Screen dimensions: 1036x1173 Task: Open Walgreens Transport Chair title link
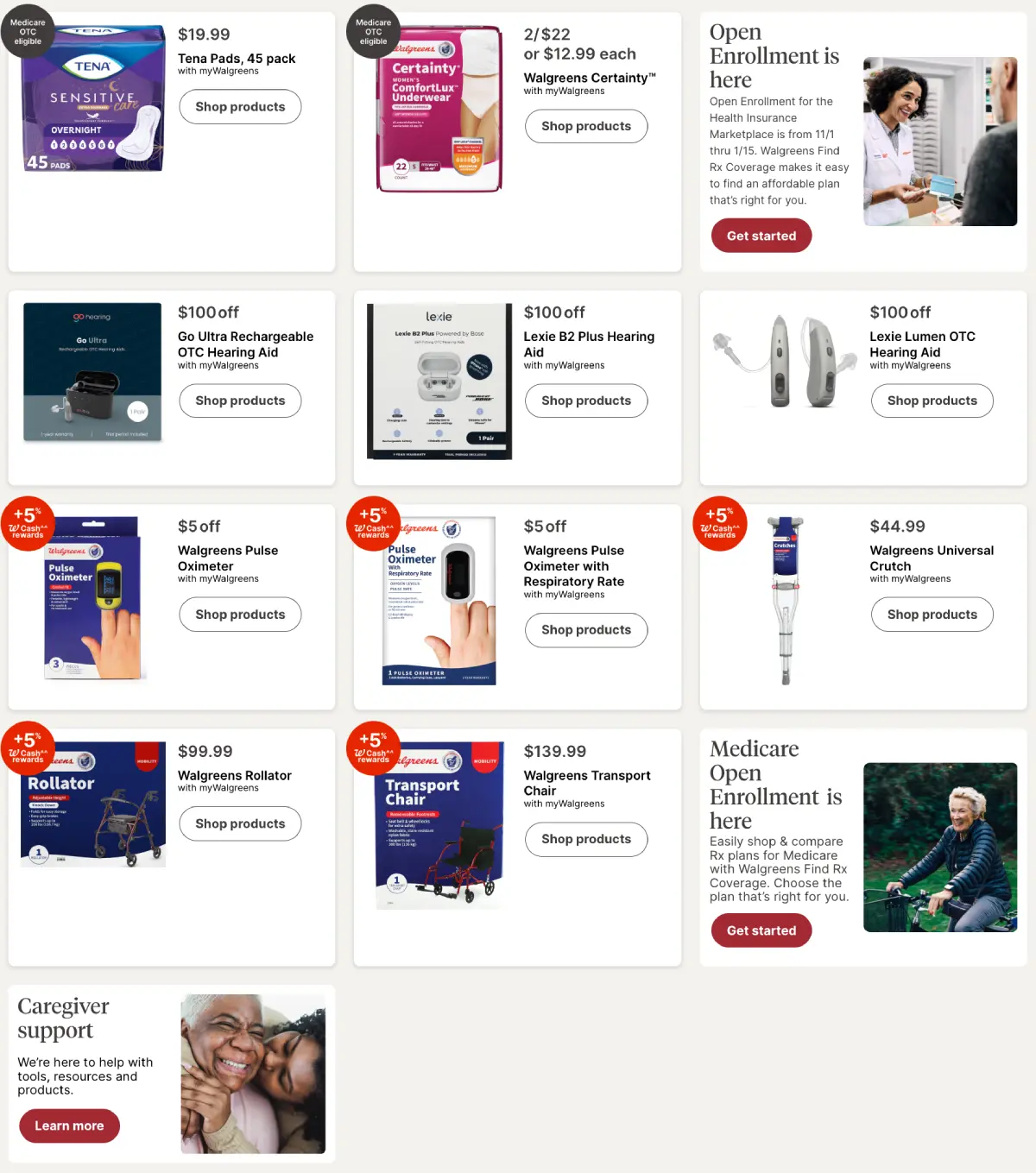pos(587,783)
